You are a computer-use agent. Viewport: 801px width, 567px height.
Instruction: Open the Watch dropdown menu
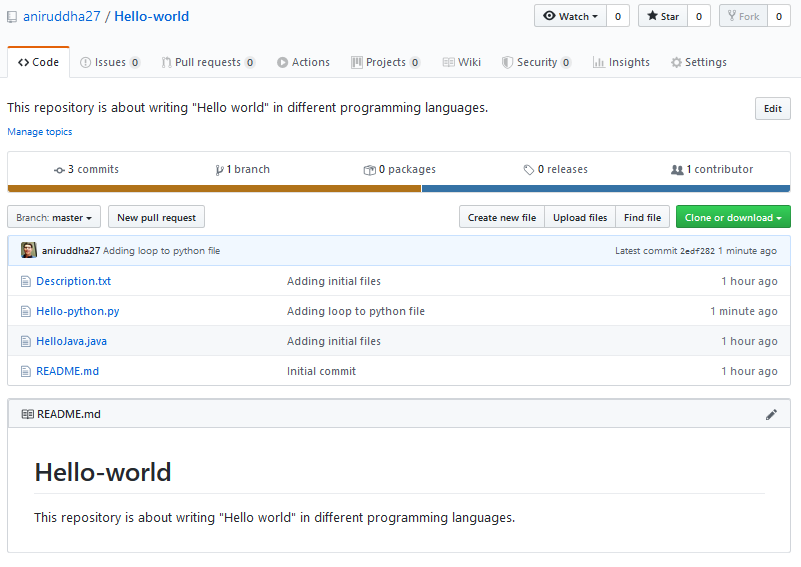pos(571,16)
